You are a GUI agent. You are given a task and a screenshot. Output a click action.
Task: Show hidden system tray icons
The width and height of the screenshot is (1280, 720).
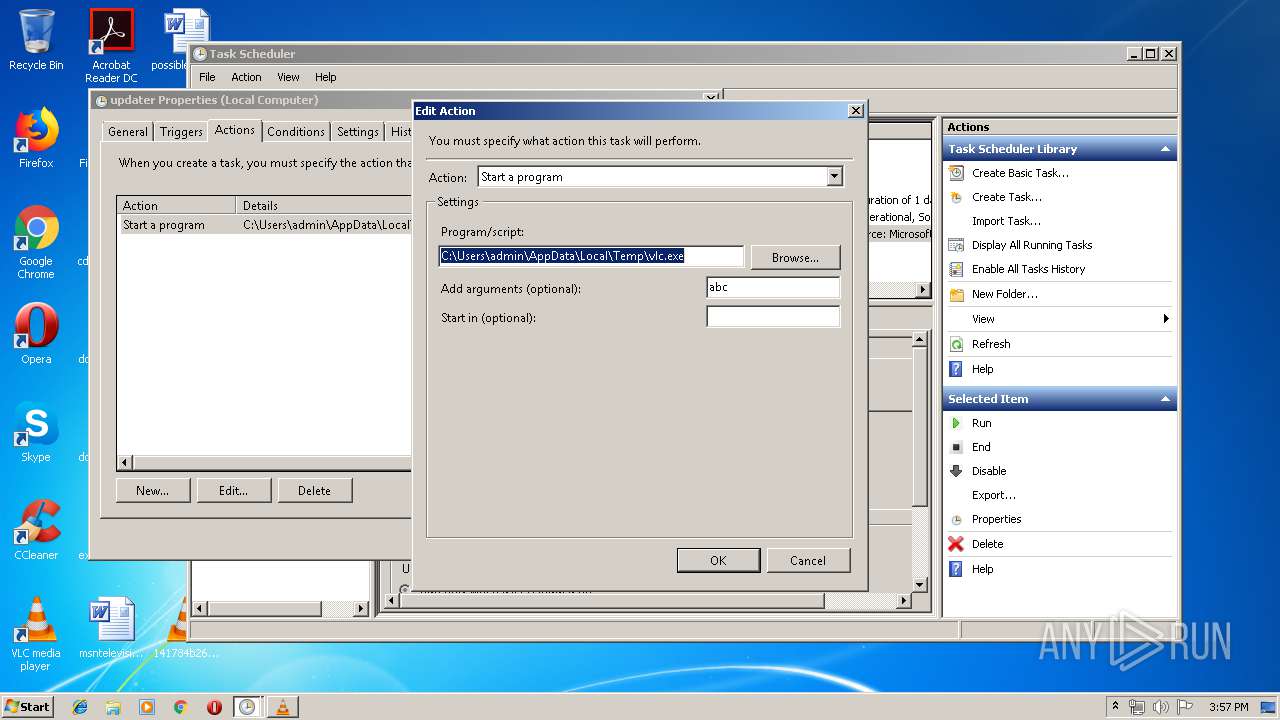pyautogui.click(x=1116, y=707)
